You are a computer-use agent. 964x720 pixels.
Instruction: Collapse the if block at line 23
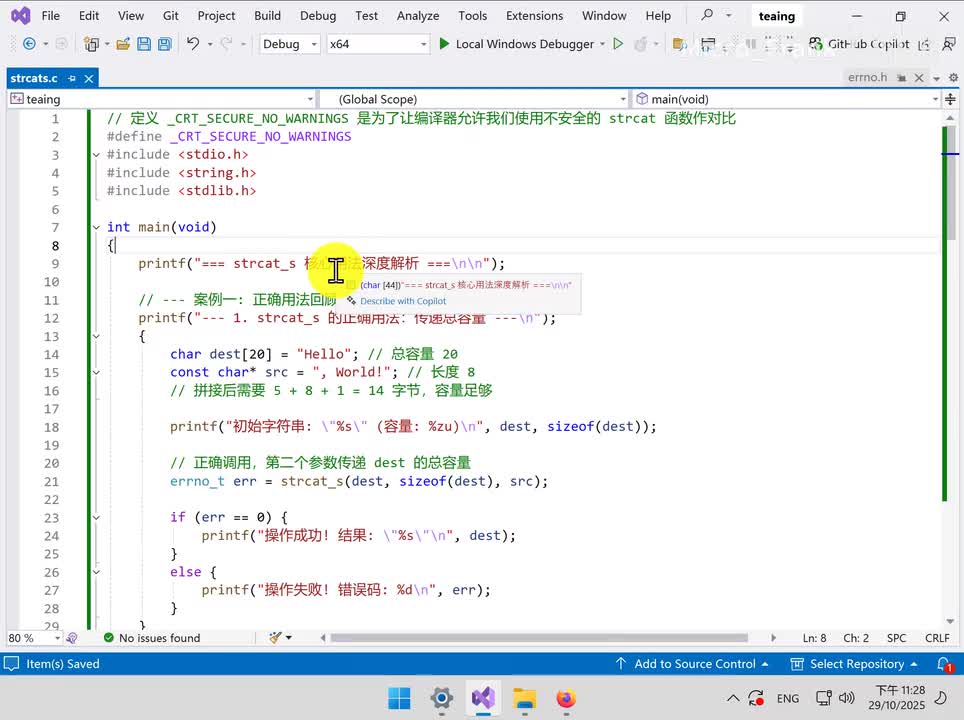(x=96, y=517)
